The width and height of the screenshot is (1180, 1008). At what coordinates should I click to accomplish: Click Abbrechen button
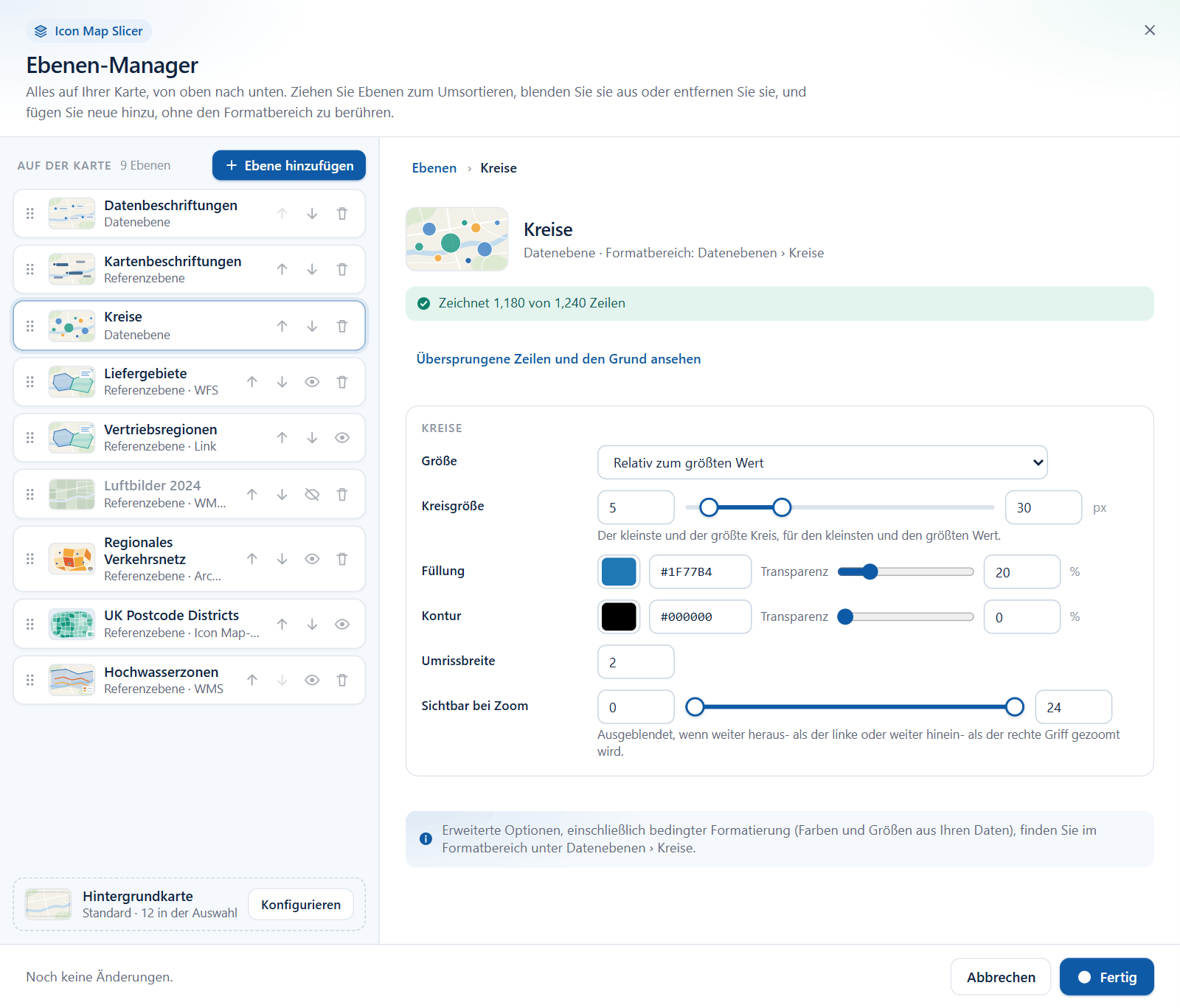click(1001, 977)
